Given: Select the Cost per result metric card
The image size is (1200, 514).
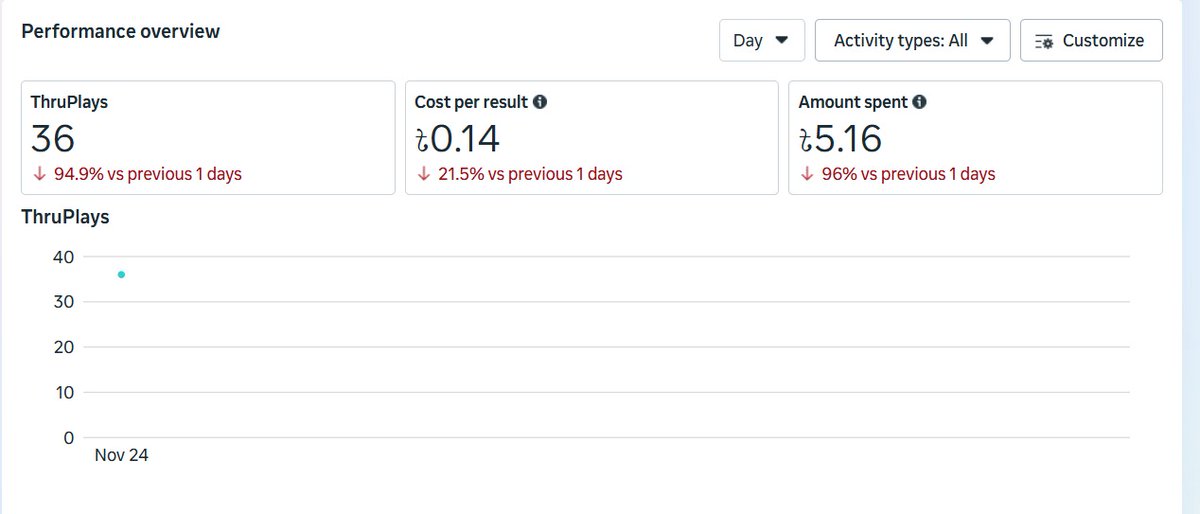Looking at the screenshot, I should pyautogui.click(x=591, y=138).
